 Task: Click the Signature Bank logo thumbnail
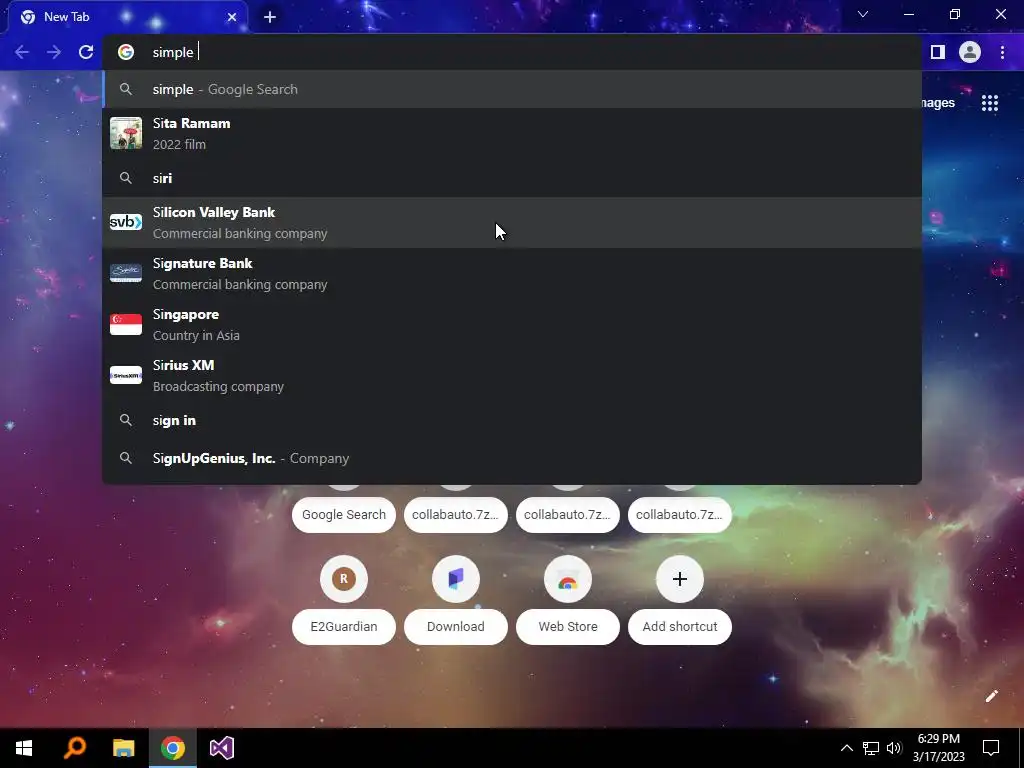coord(126,273)
